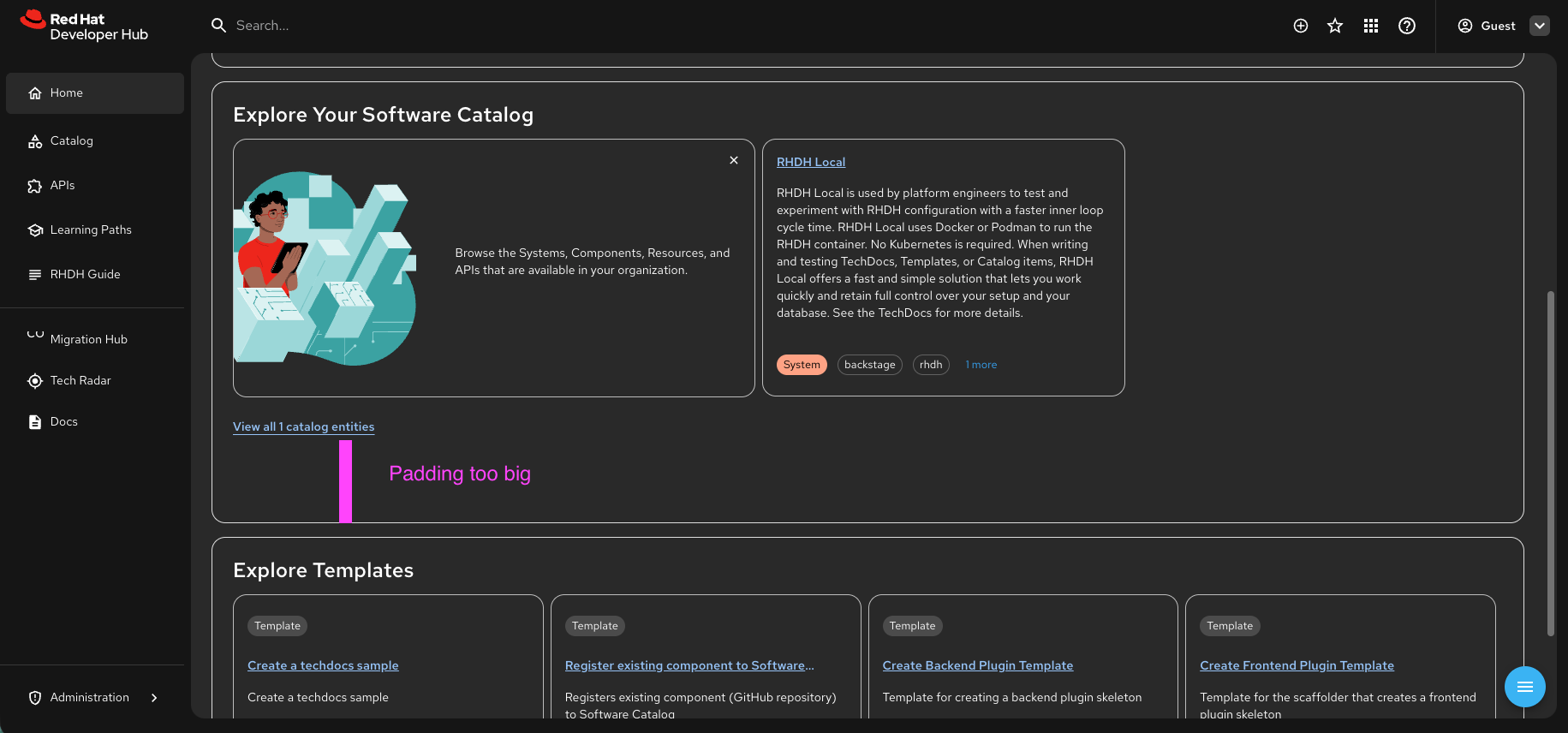Open the blue floating chat button
1568x733 pixels.
(x=1524, y=687)
